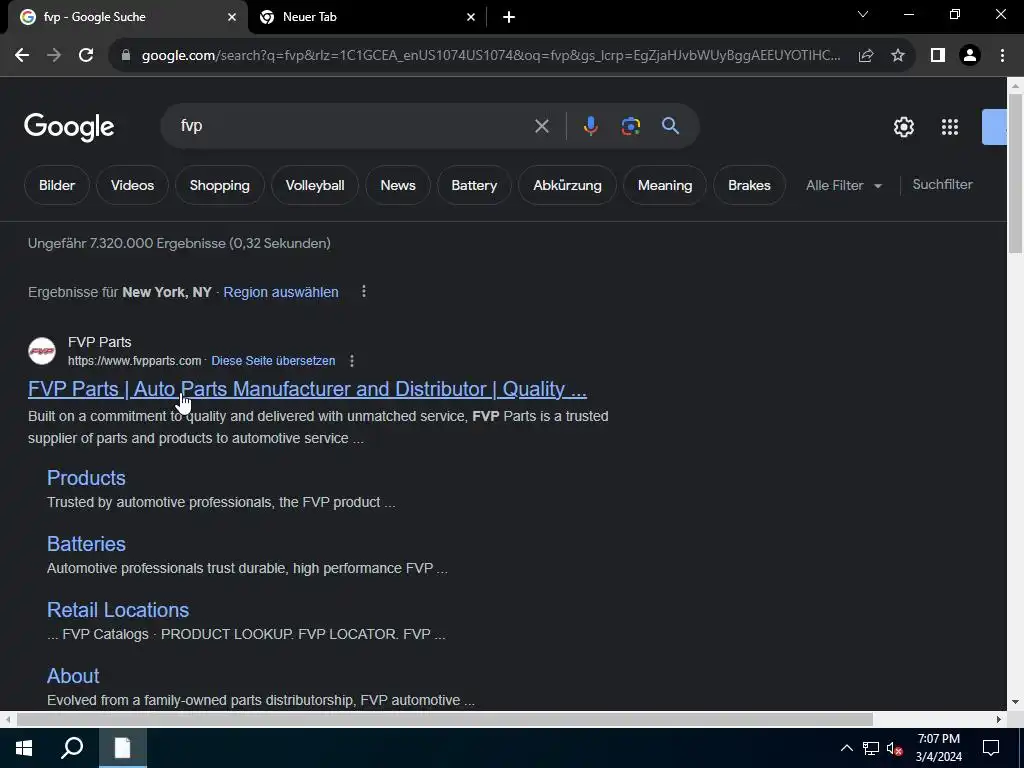
Task: Bookmark this page with star icon
Action: [x=898, y=56]
